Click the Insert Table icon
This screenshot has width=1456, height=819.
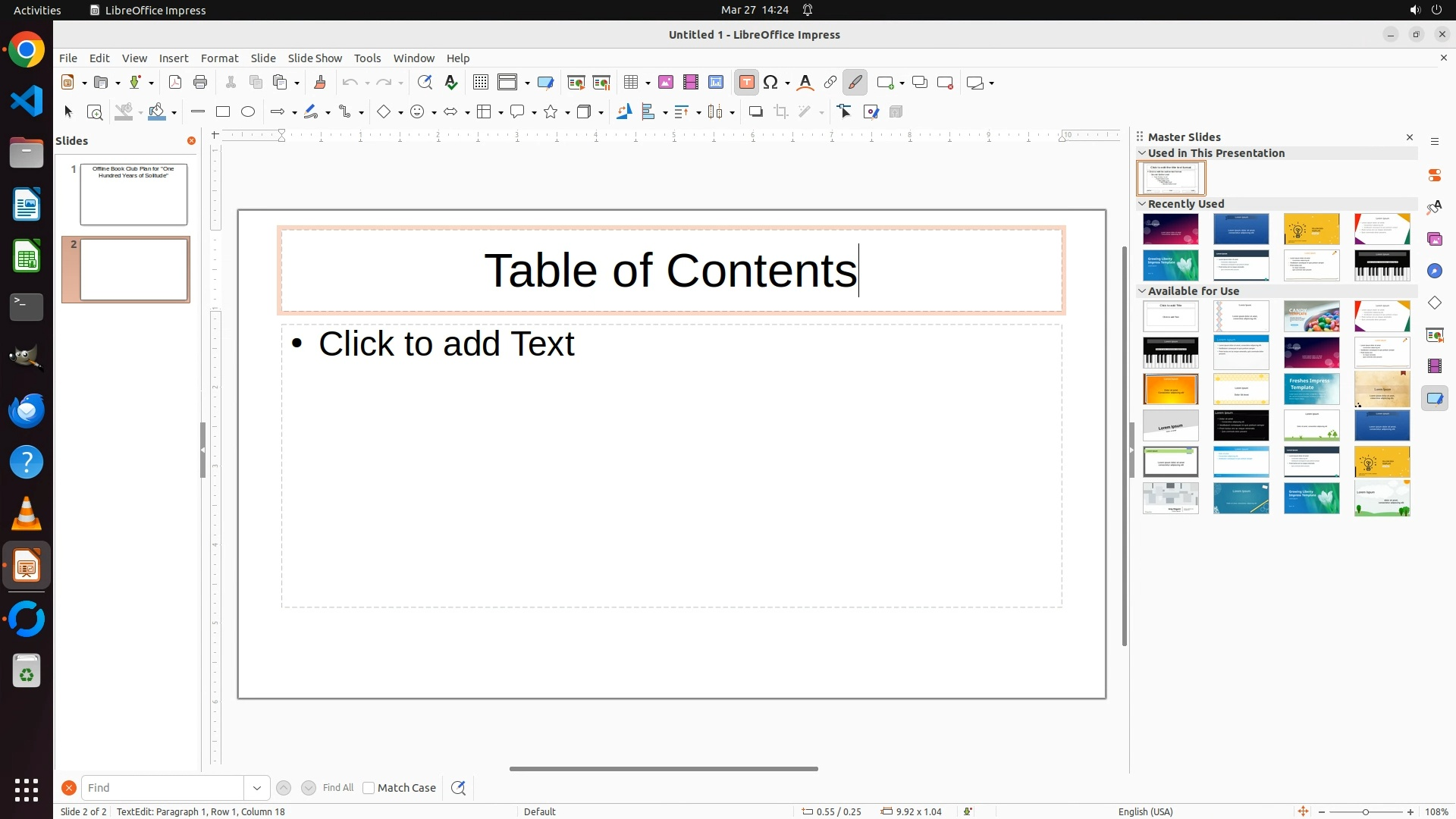(631, 83)
